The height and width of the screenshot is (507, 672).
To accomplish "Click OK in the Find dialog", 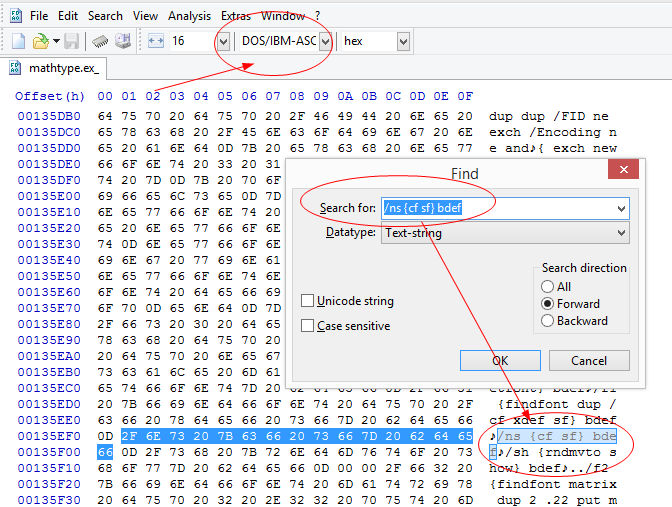I will [x=500, y=360].
